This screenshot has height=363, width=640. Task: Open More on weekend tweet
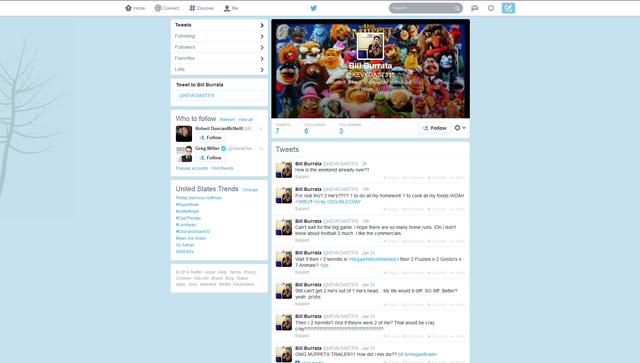click(x=458, y=178)
